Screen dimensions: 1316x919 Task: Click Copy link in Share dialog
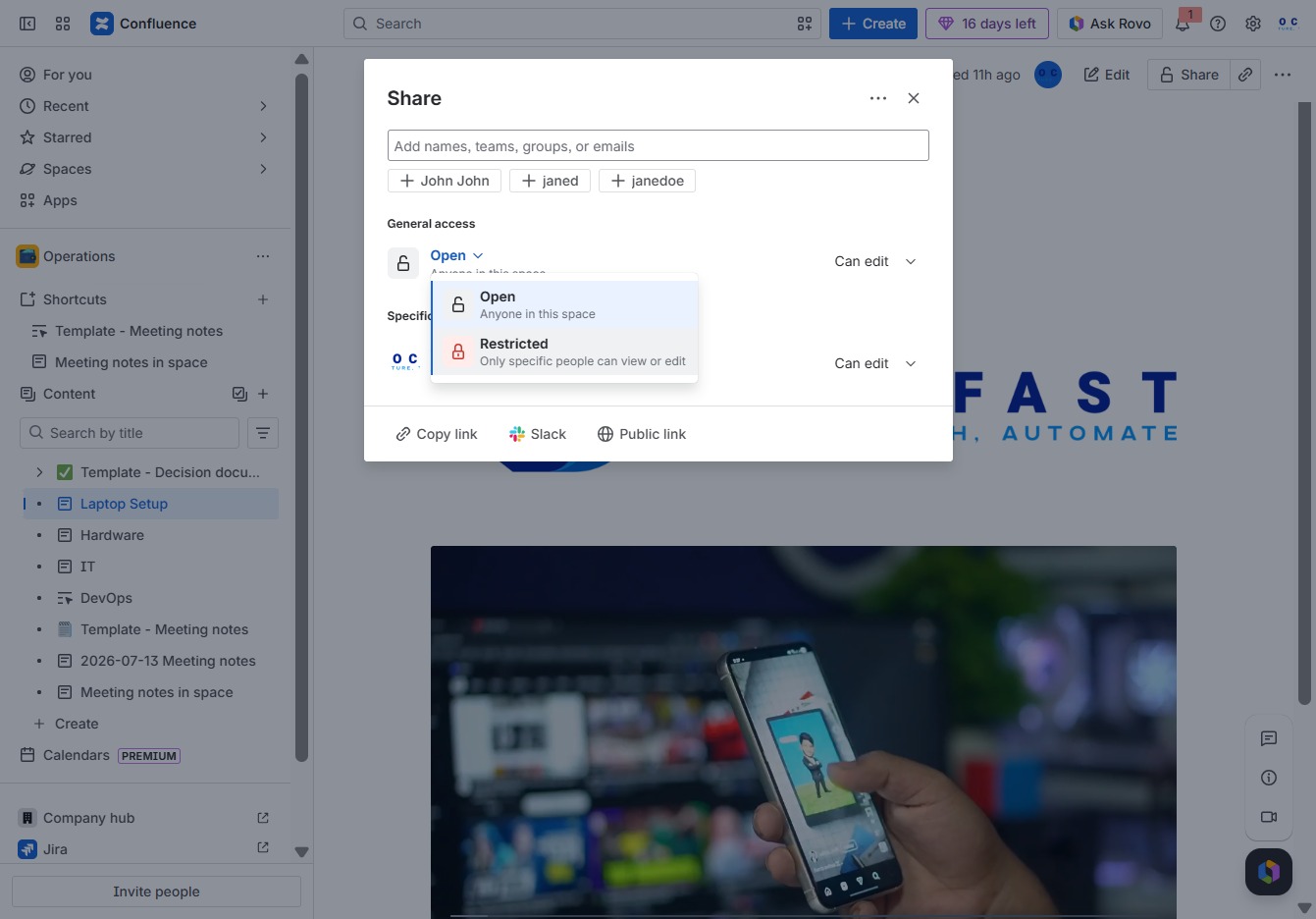(436, 434)
